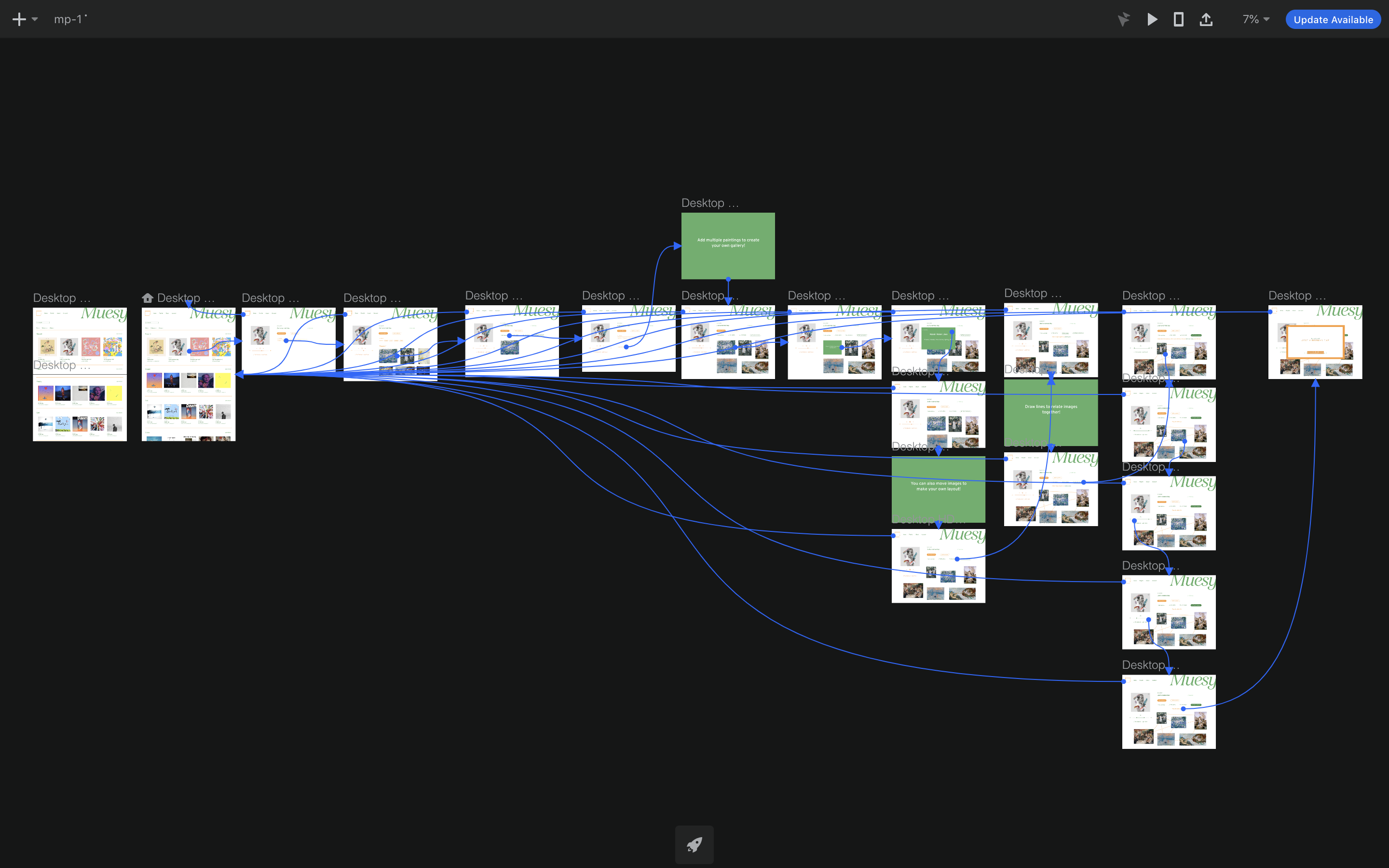Select the far-right artboard with the orange rectangle

tap(1315, 342)
